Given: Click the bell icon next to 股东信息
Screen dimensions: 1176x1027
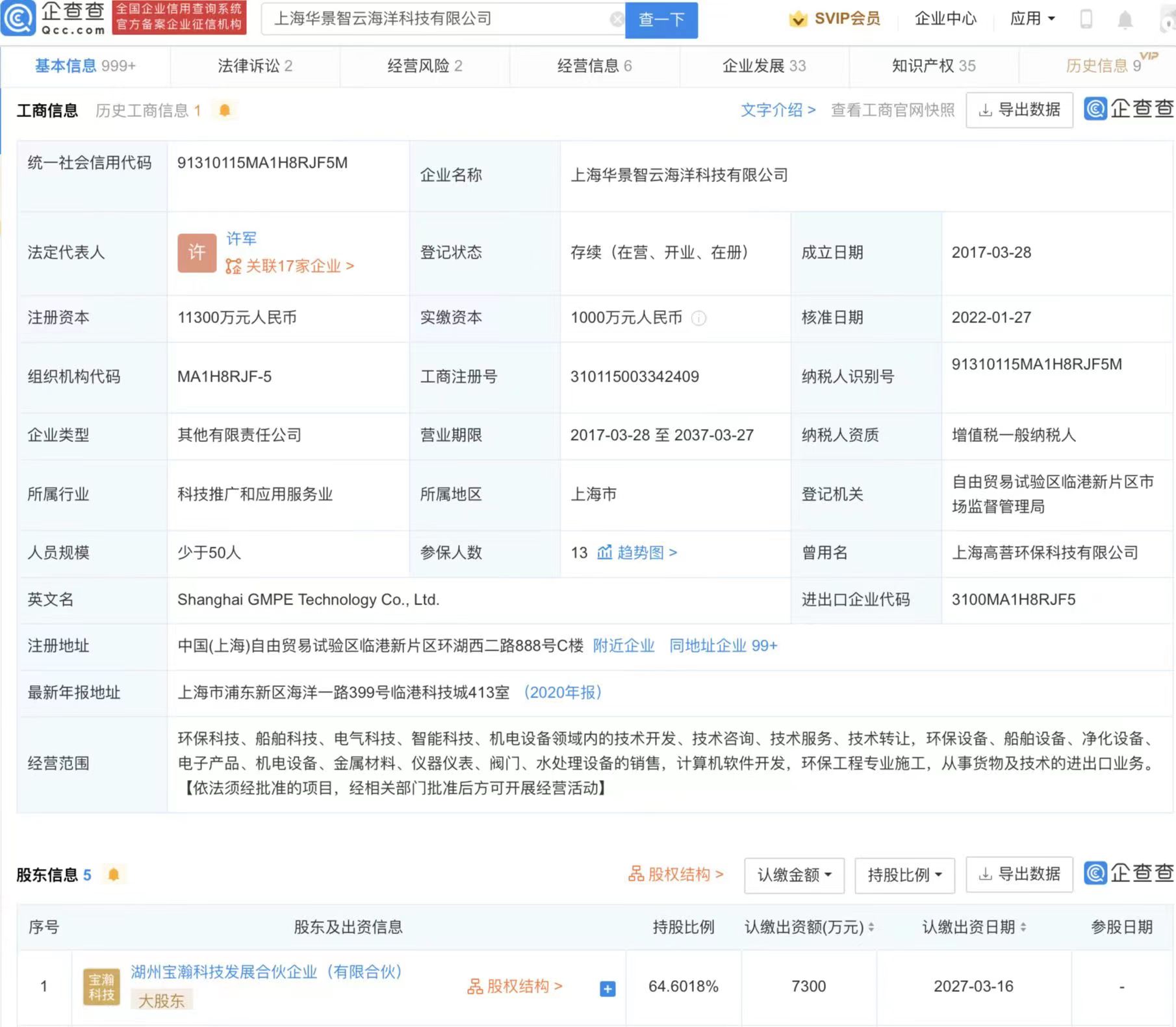Looking at the screenshot, I should pos(114,874).
